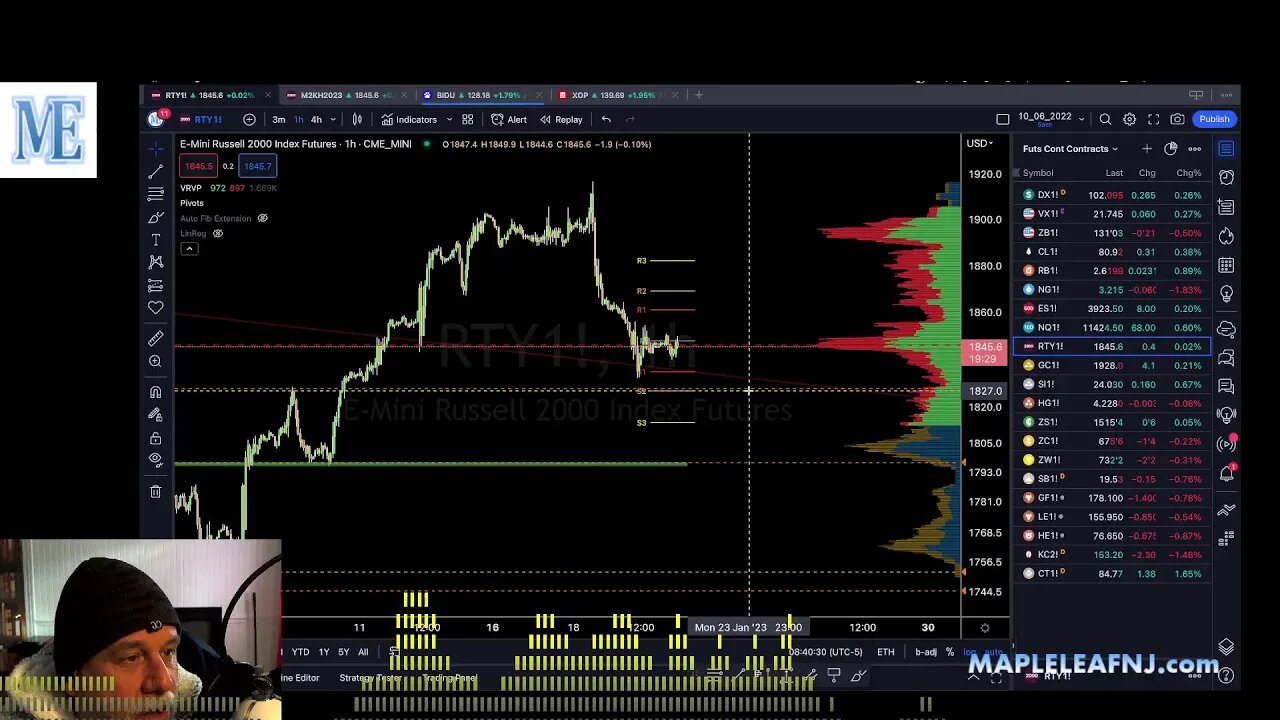Open the watchlist more options menu
This screenshot has width=1280, height=720.
1194,149
